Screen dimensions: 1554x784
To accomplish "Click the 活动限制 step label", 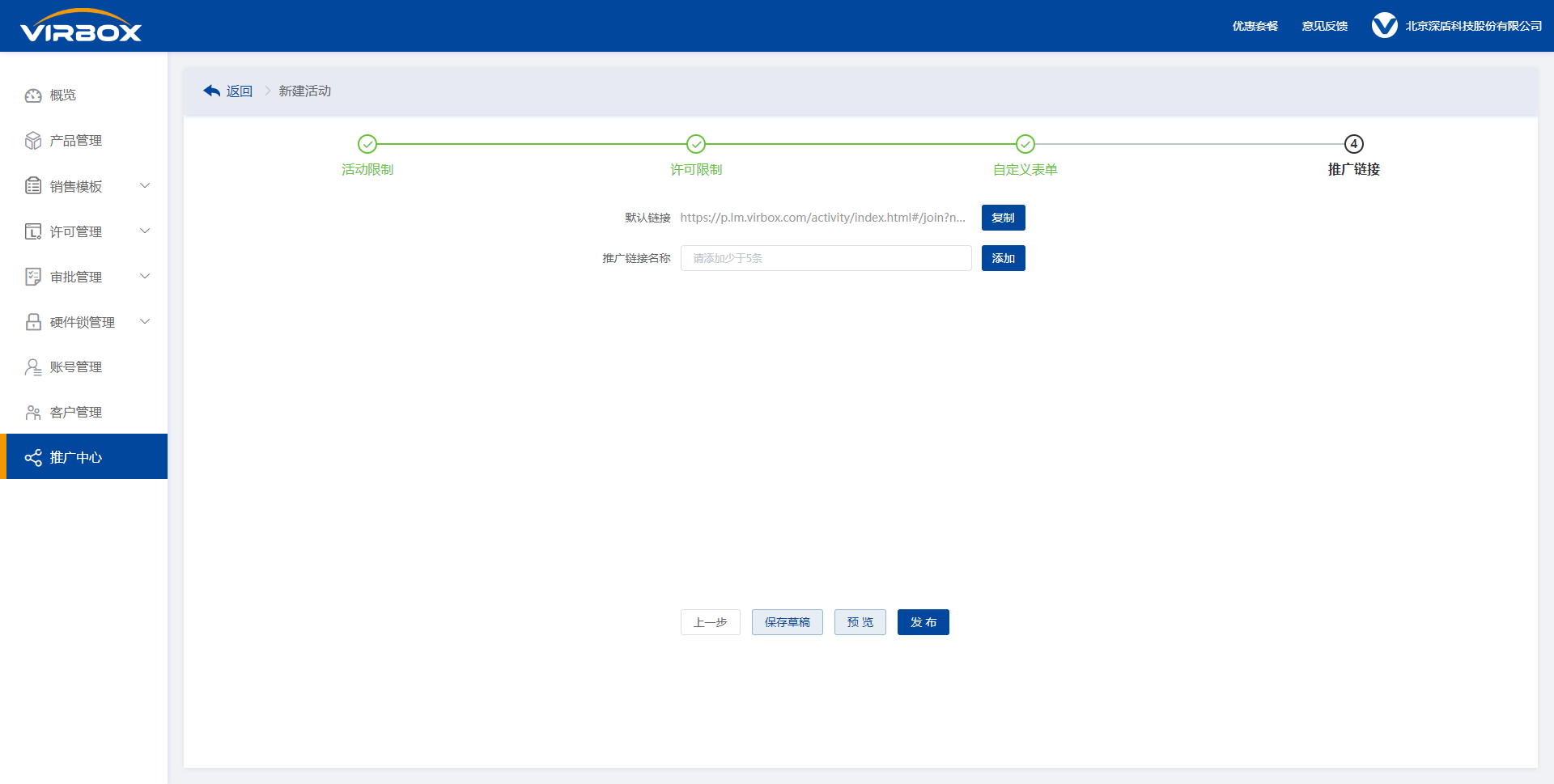I will [367, 170].
